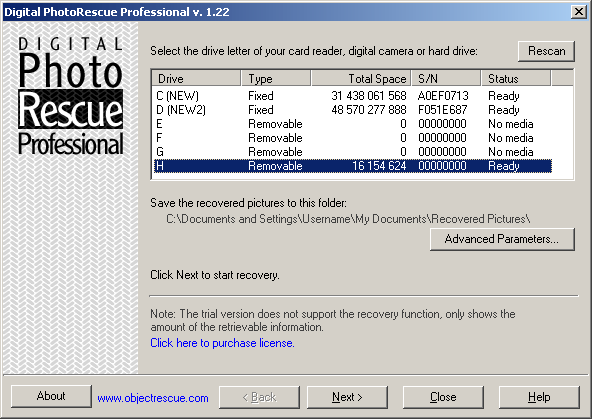592x419 pixels.
Task: Sort list by Drive column header
Action: [x=196, y=79]
